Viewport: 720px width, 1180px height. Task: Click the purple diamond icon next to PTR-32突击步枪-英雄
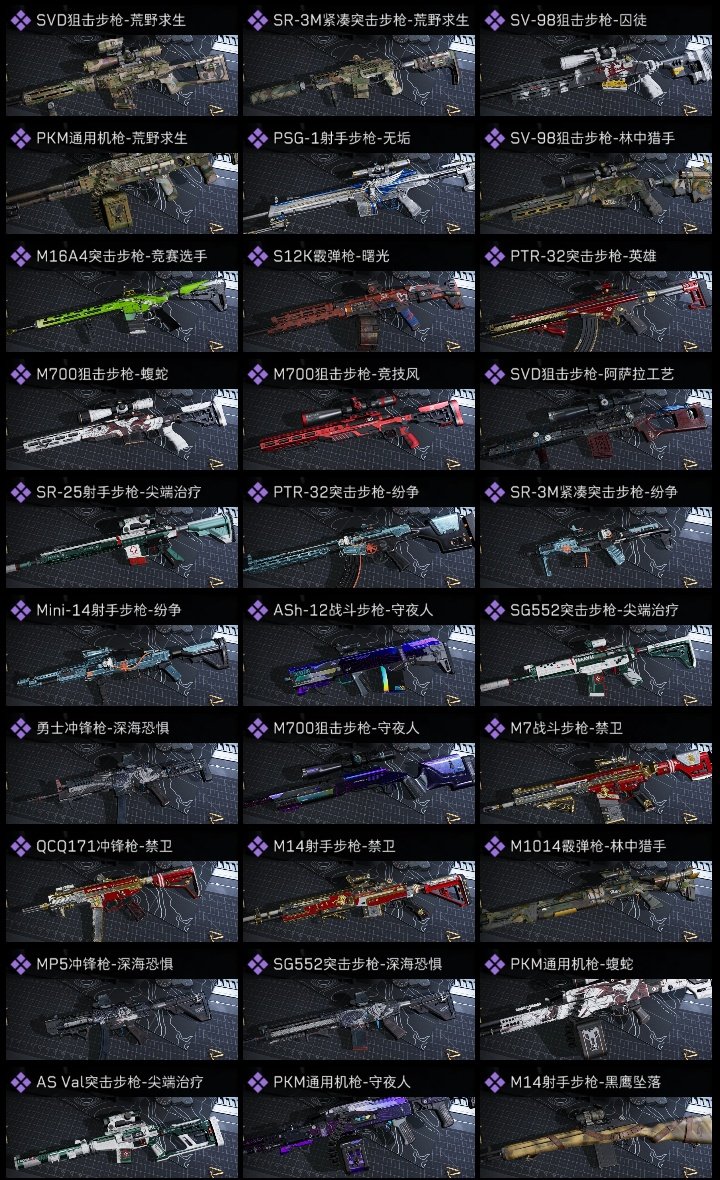coord(494,256)
